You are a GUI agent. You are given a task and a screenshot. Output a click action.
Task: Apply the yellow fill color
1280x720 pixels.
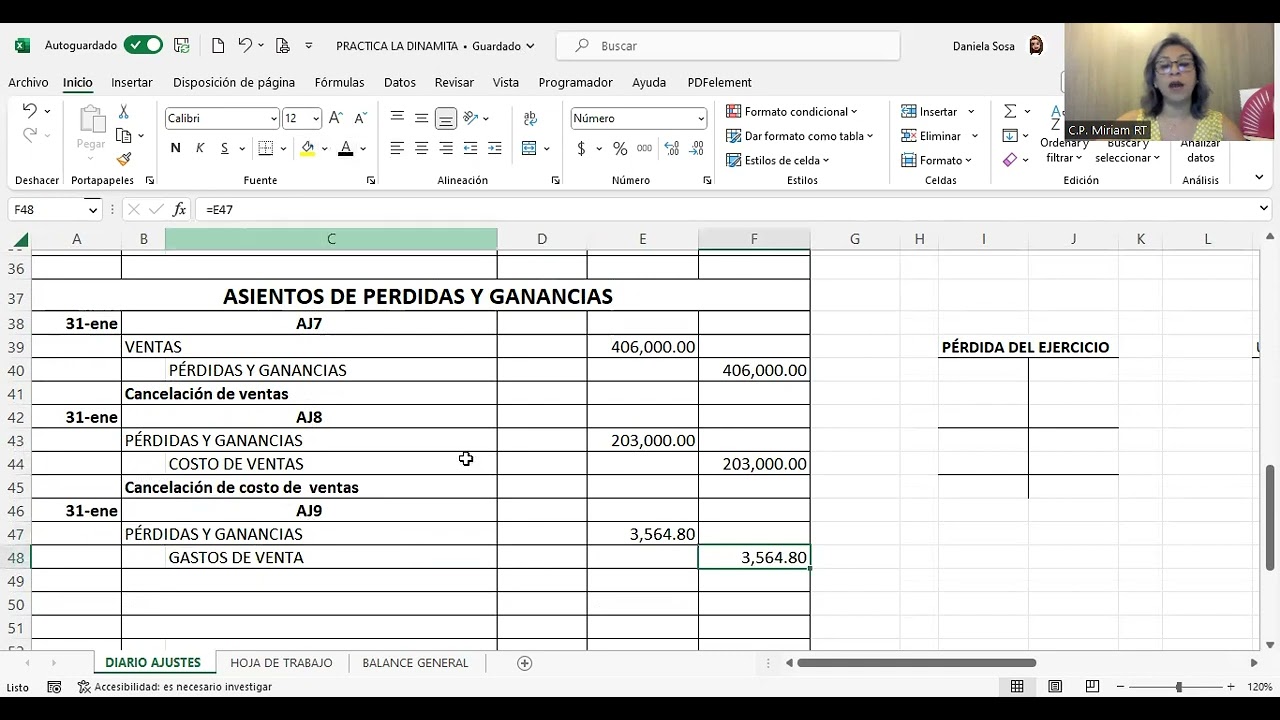point(308,148)
